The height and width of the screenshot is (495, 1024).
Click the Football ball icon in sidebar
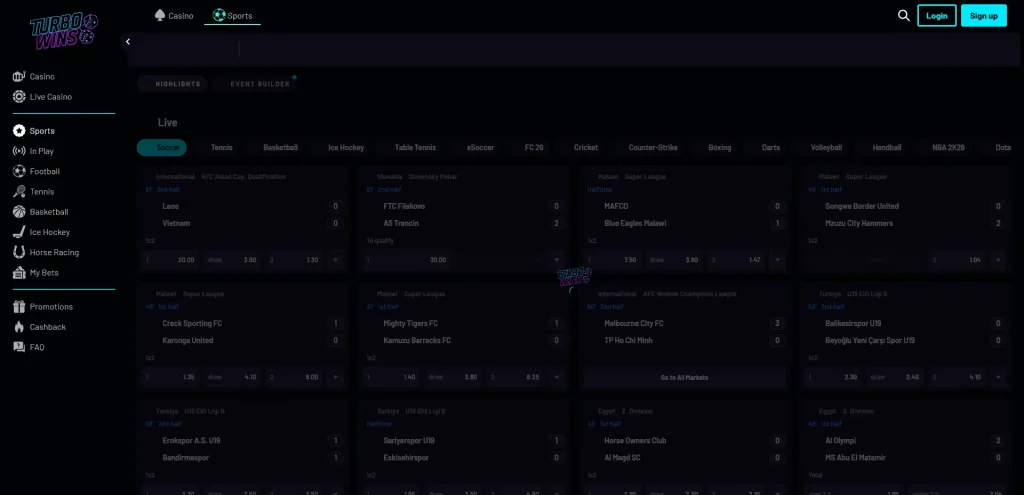[x=19, y=171]
